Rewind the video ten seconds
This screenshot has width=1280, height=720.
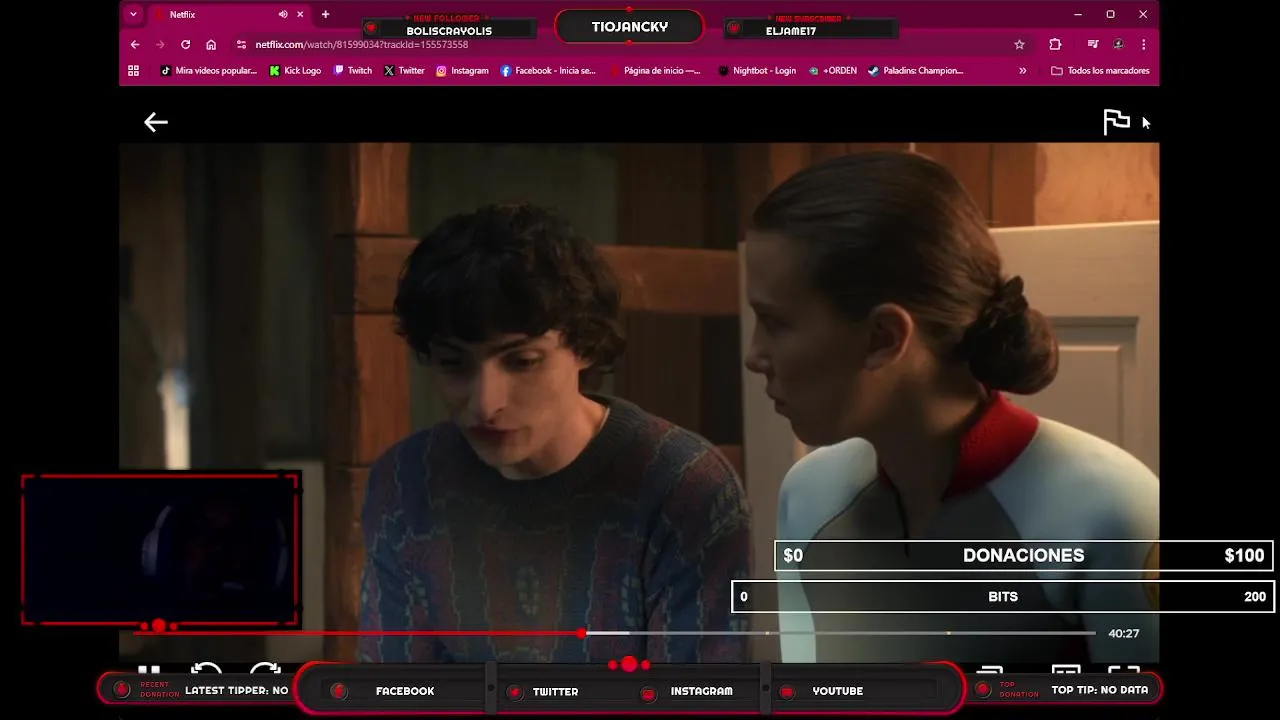[206, 670]
